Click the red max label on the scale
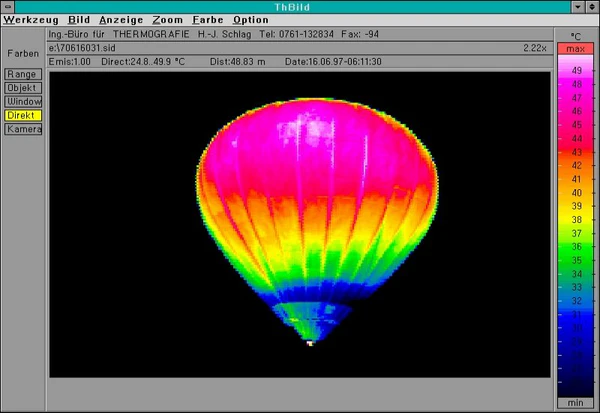 576,49
